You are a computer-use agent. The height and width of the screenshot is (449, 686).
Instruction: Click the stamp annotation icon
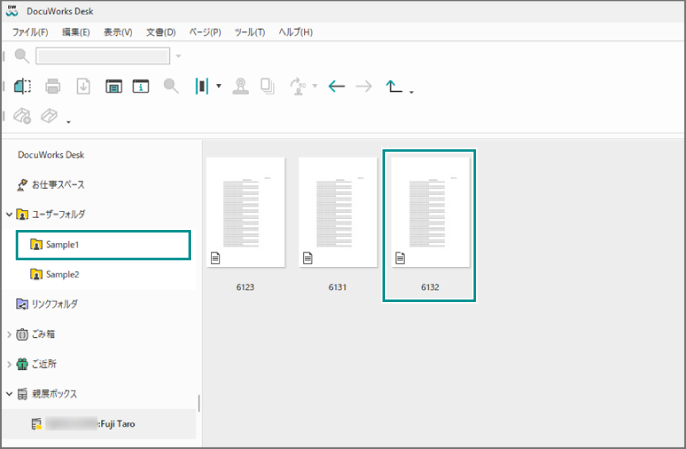click(240, 87)
